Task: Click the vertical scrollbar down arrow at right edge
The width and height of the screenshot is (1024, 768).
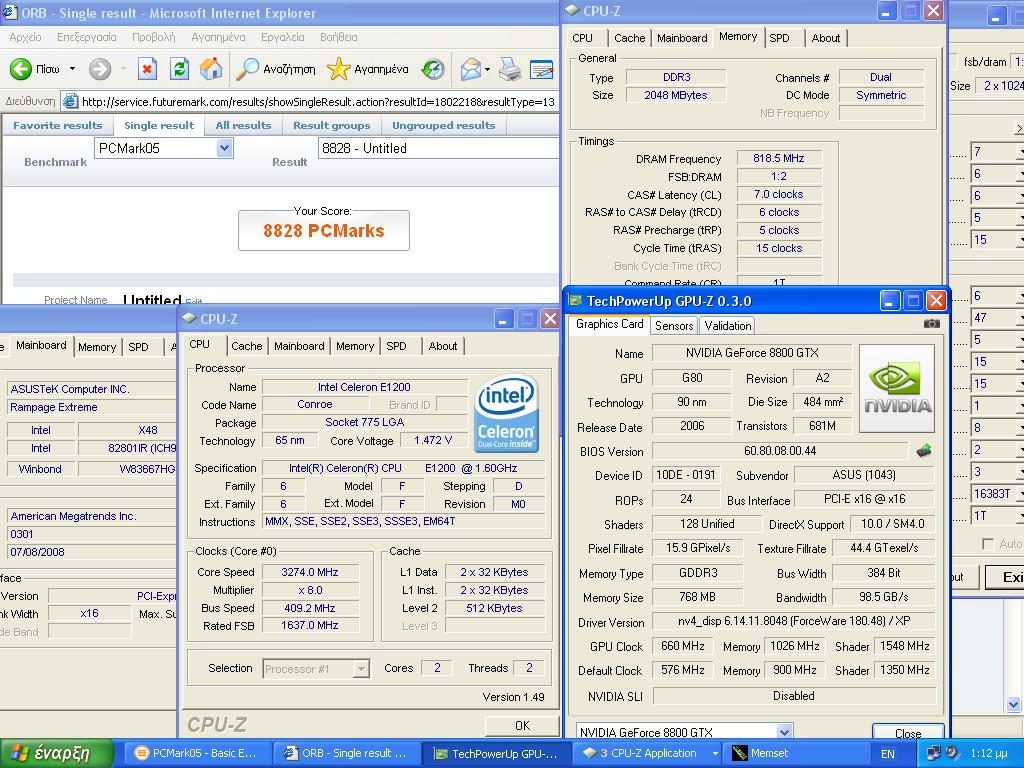Action: coord(1014,704)
